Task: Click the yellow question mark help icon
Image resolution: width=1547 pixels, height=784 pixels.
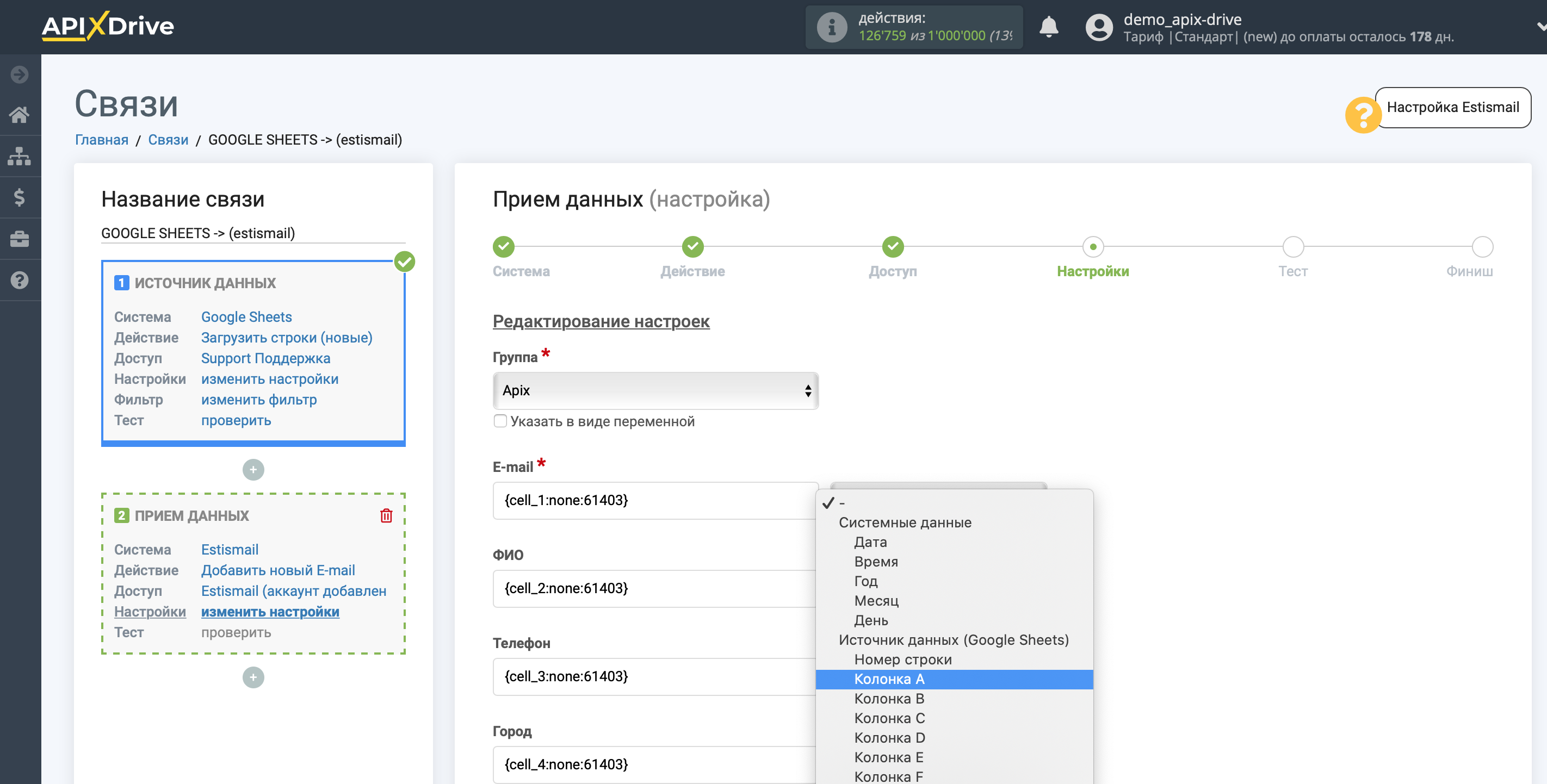Action: tap(1363, 115)
